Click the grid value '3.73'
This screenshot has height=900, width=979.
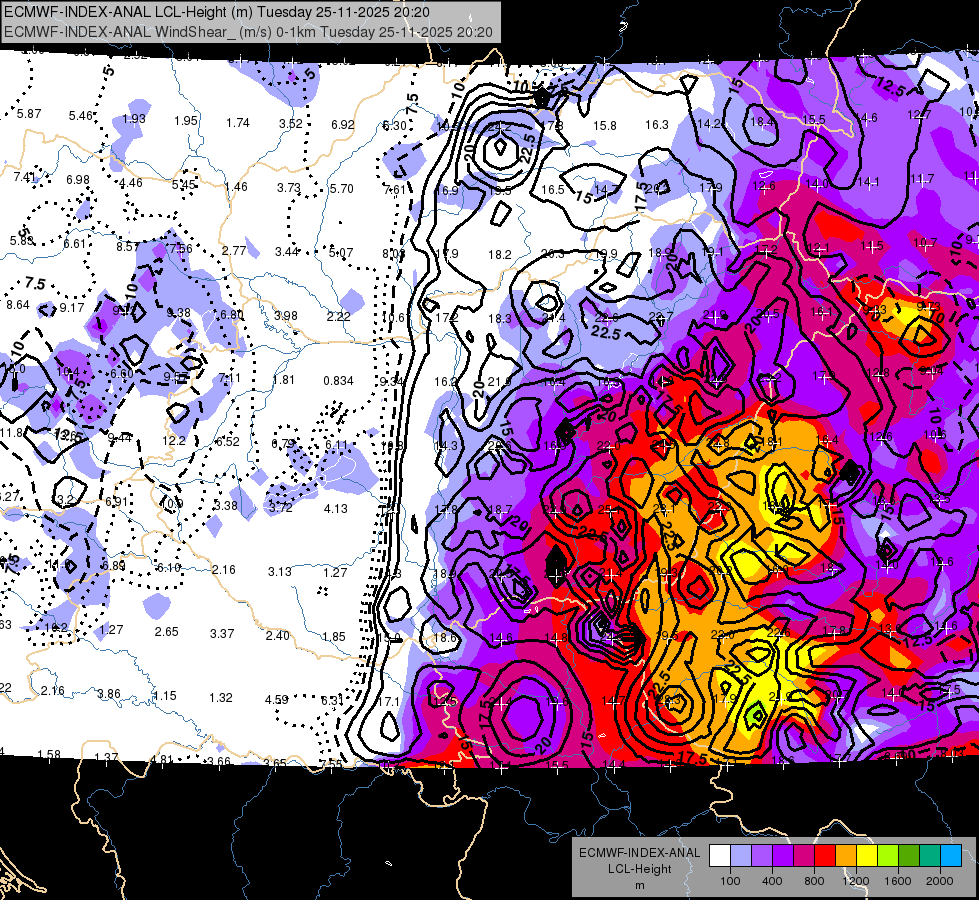click(289, 187)
